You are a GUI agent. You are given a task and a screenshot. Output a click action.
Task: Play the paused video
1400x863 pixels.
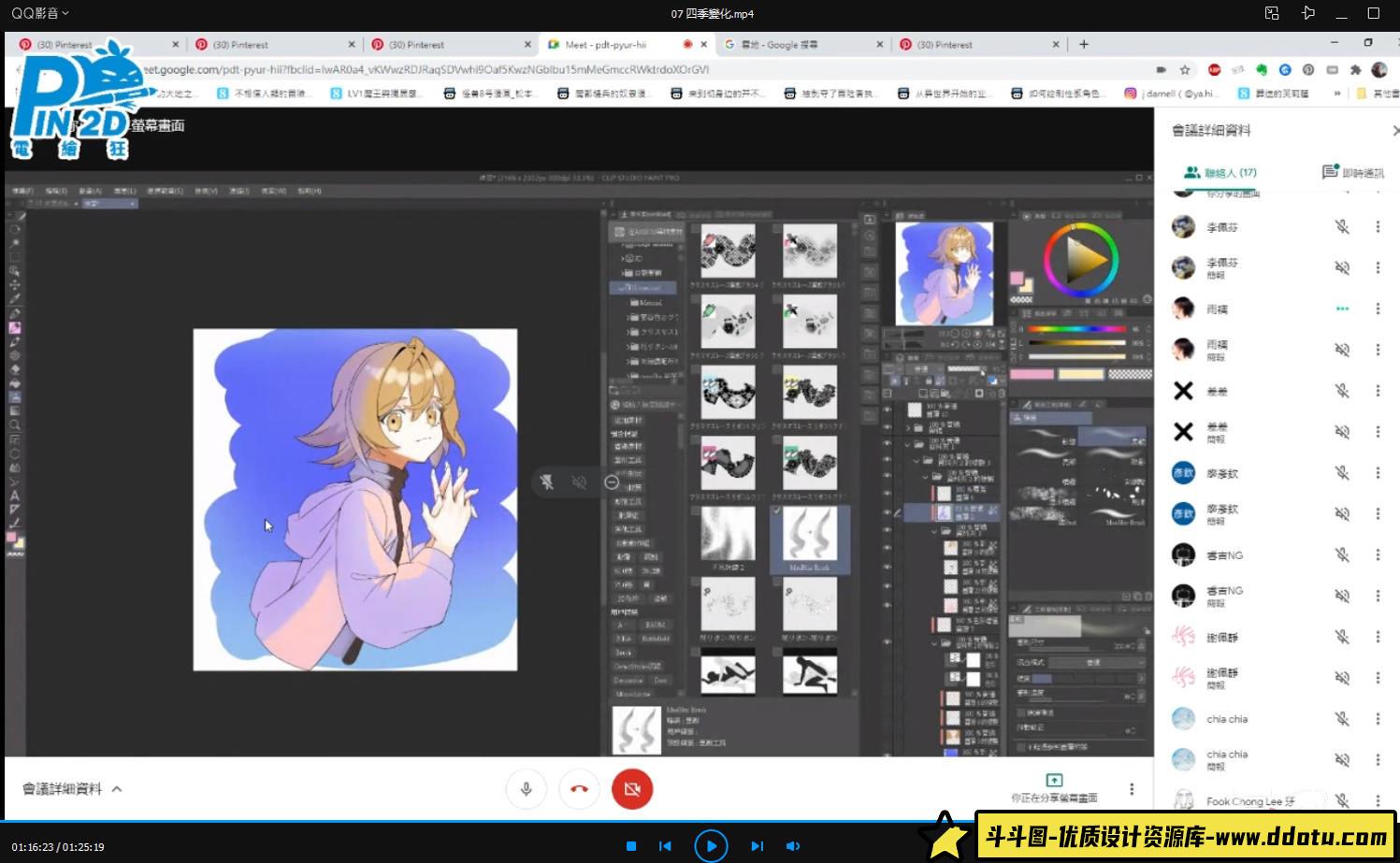pyautogui.click(x=712, y=846)
